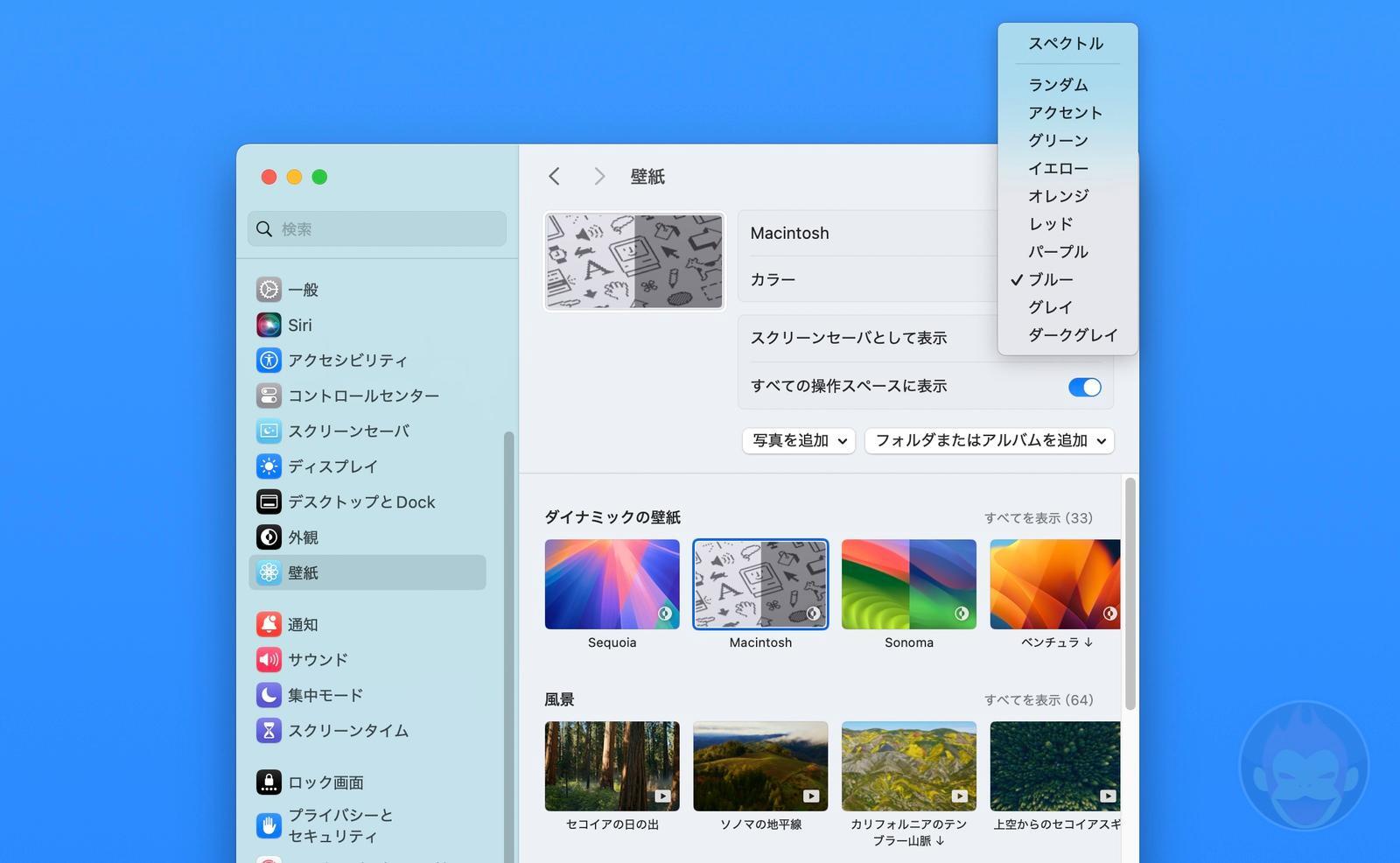Click video badge on ソノマの地平線 thumbnail

(811, 796)
